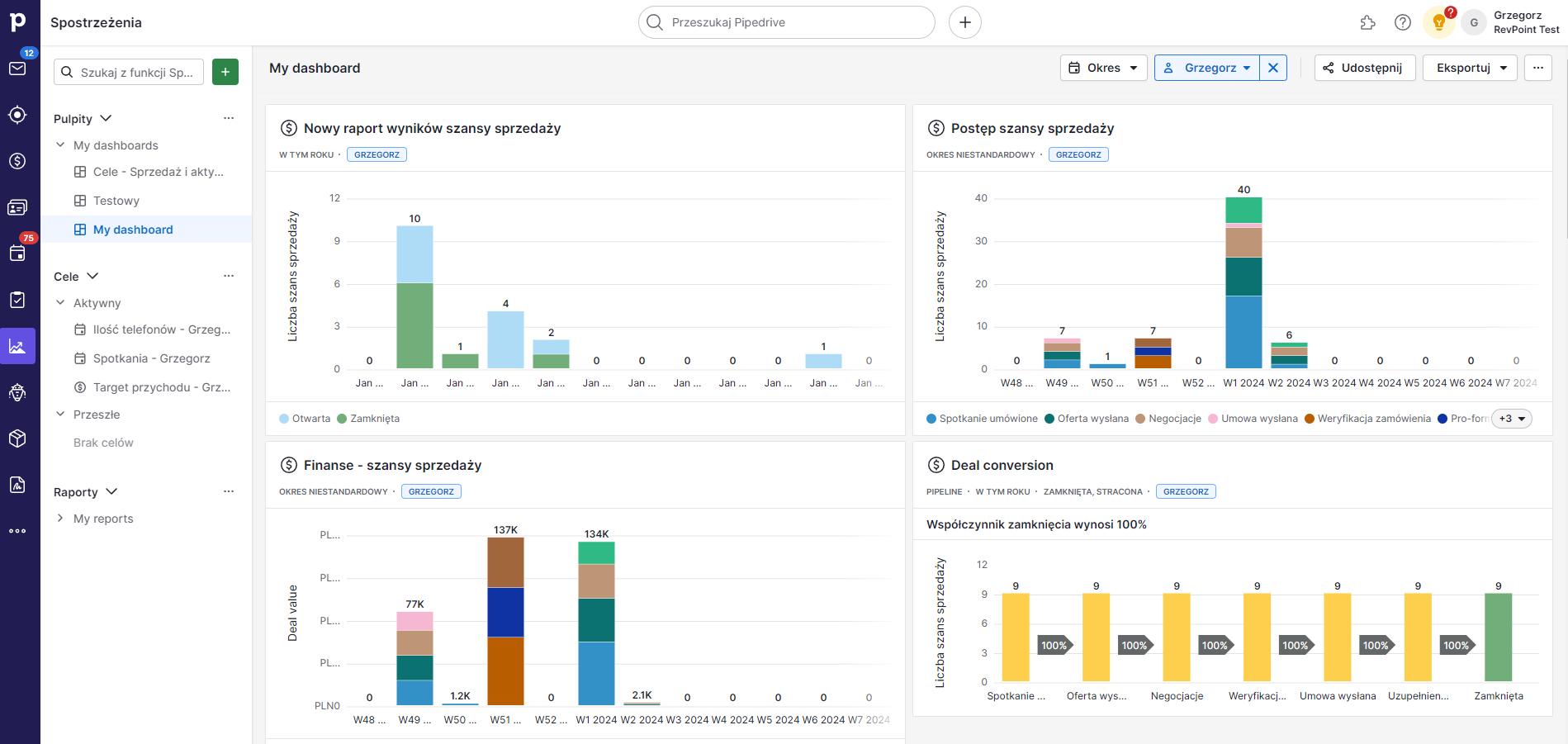Click dollar icon of Finanse report
1568x744 pixels.
point(289,465)
